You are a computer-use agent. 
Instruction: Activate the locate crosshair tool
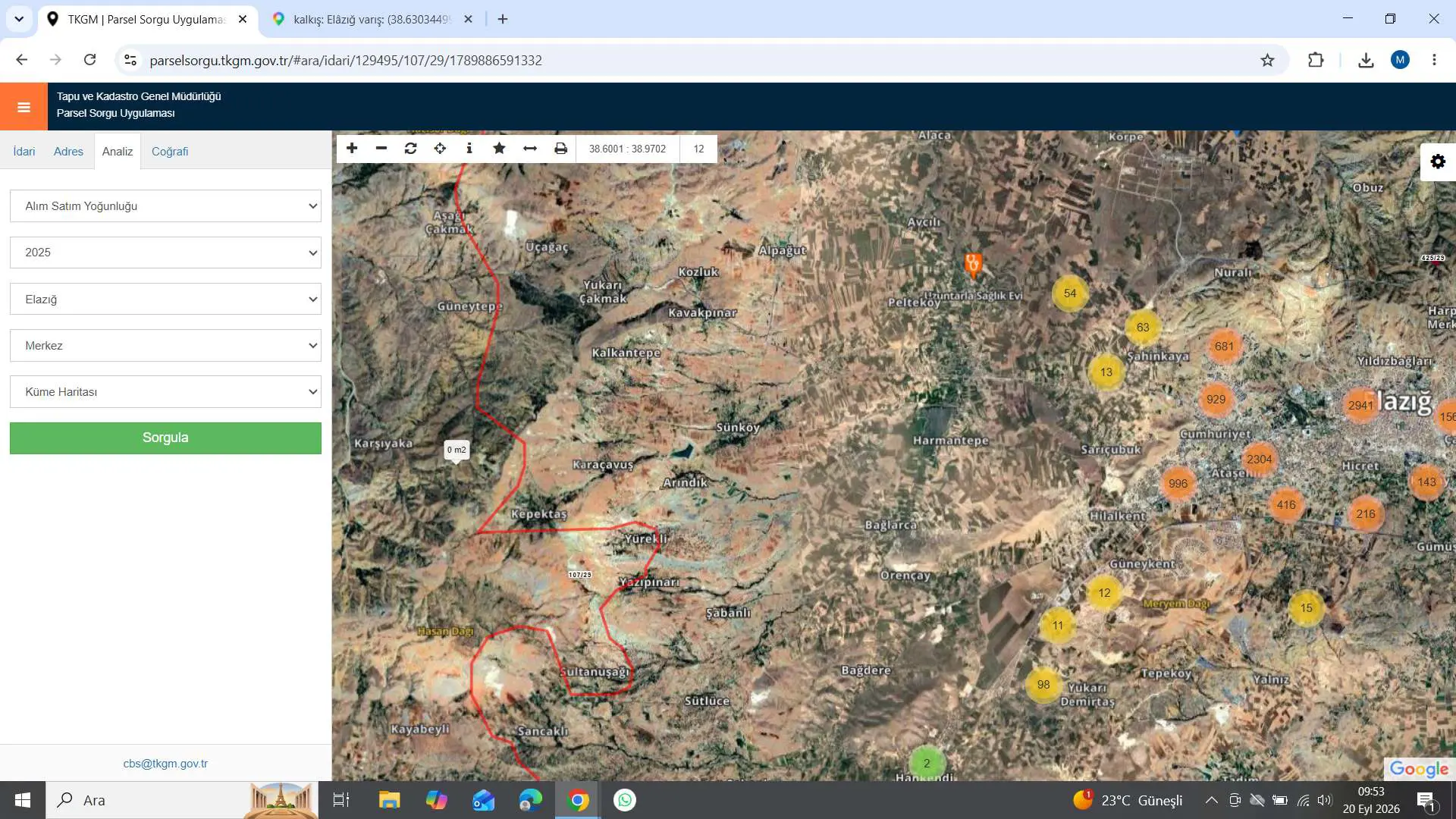click(440, 149)
